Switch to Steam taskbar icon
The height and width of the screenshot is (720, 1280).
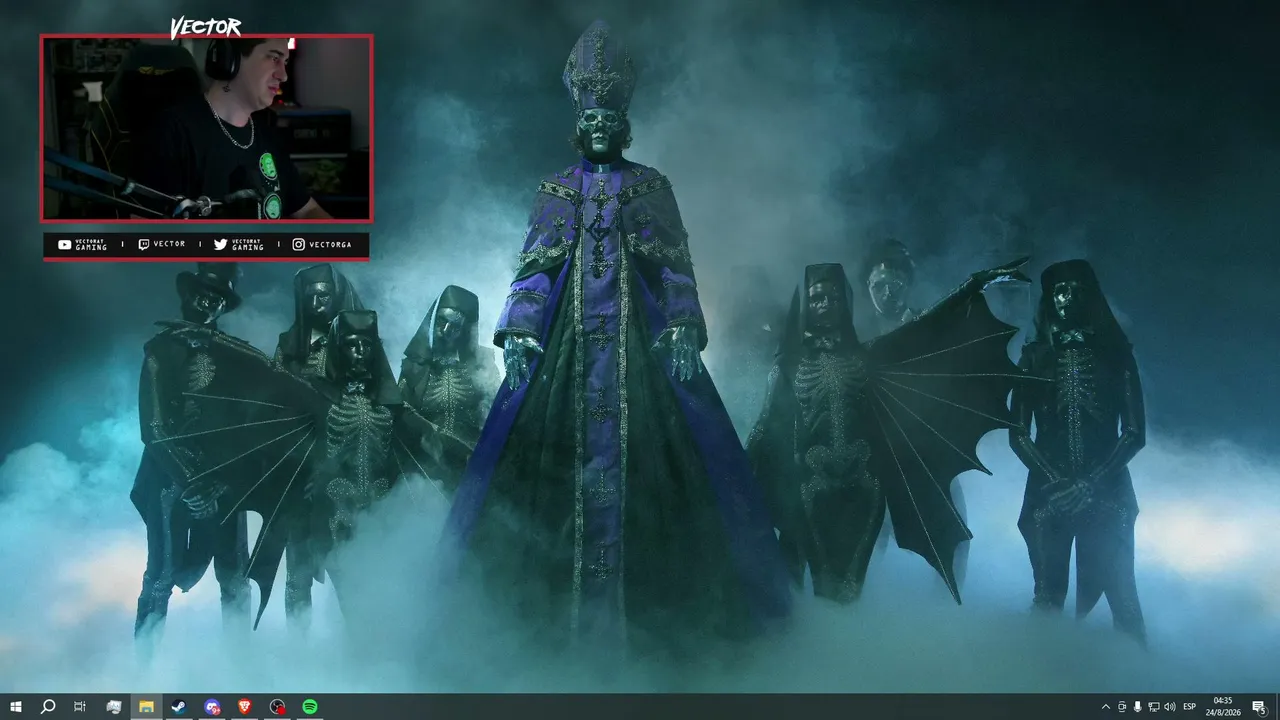pyautogui.click(x=178, y=707)
